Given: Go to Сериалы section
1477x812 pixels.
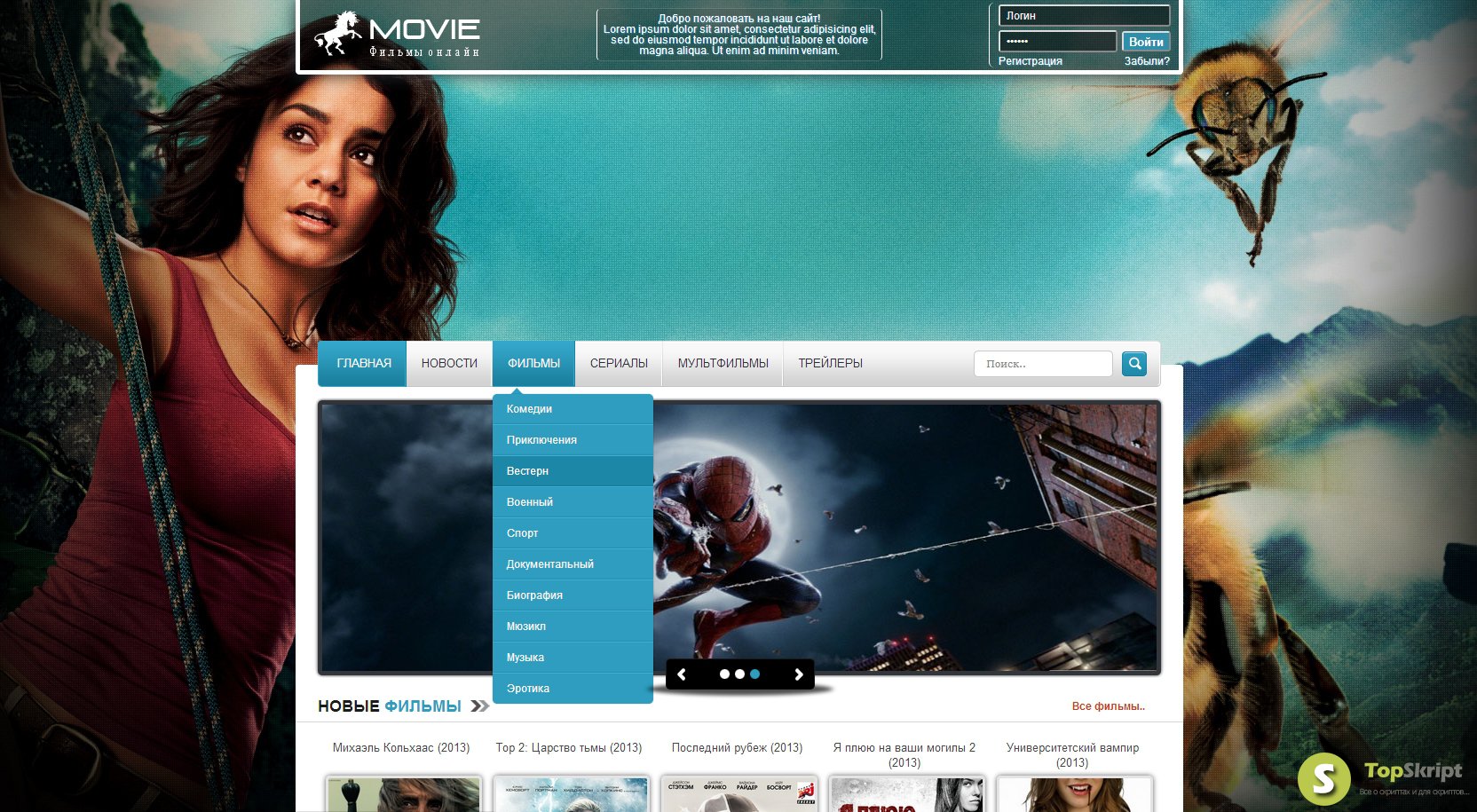Looking at the screenshot, I should 619,364.
